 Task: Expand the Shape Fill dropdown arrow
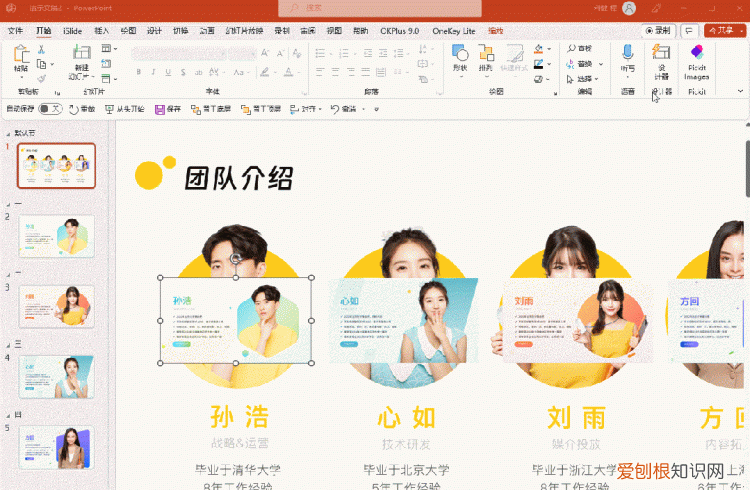549,48
